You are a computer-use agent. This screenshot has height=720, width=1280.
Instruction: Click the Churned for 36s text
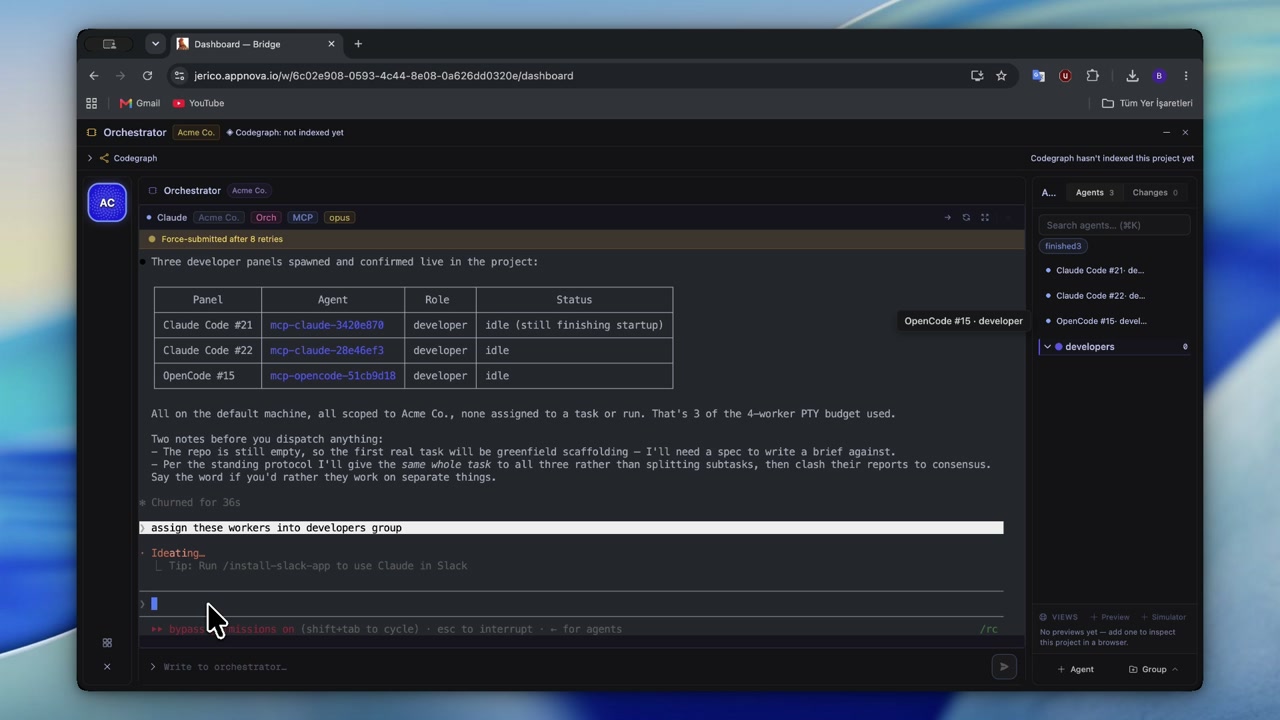coord(195,503)
